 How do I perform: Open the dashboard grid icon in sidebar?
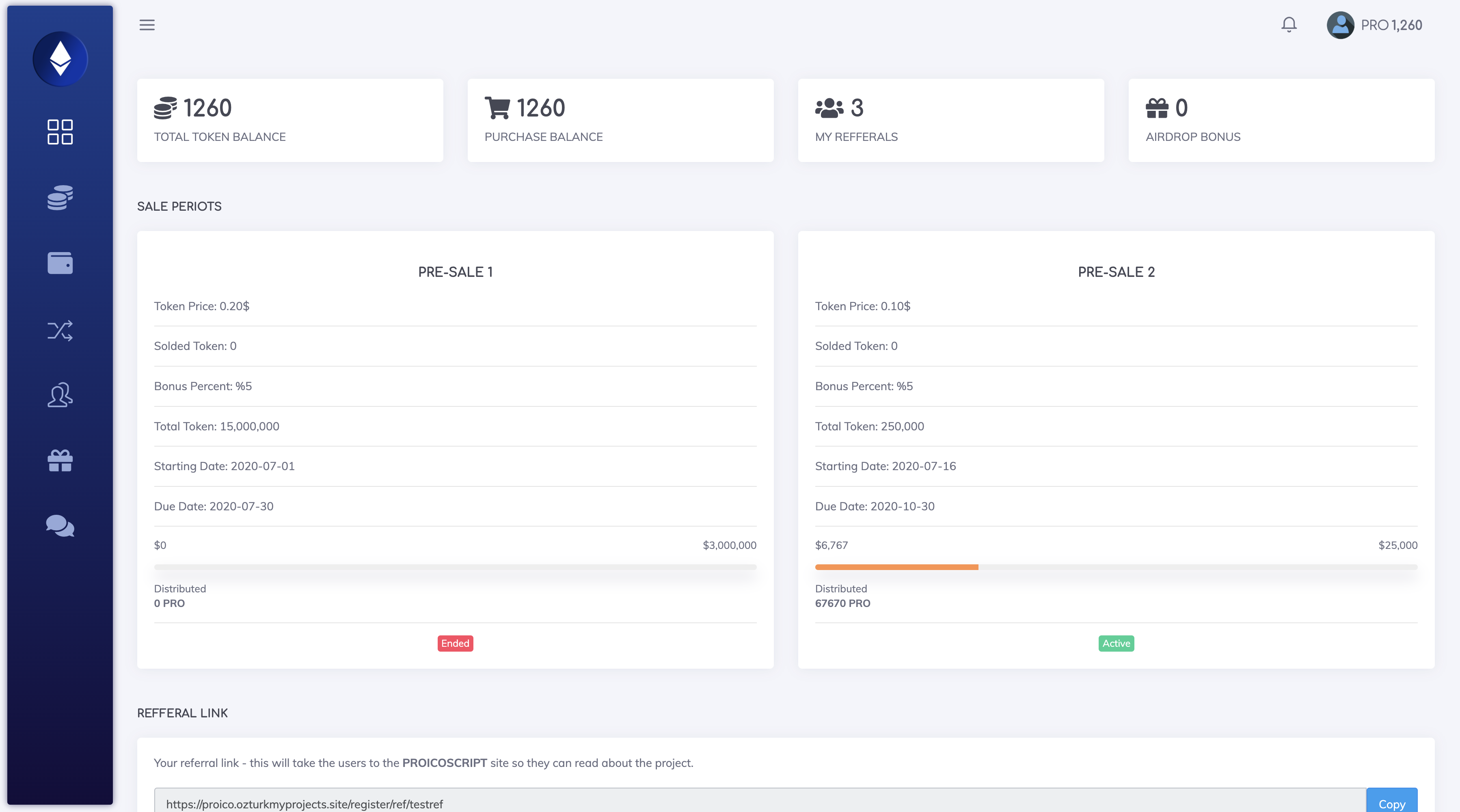60,132
